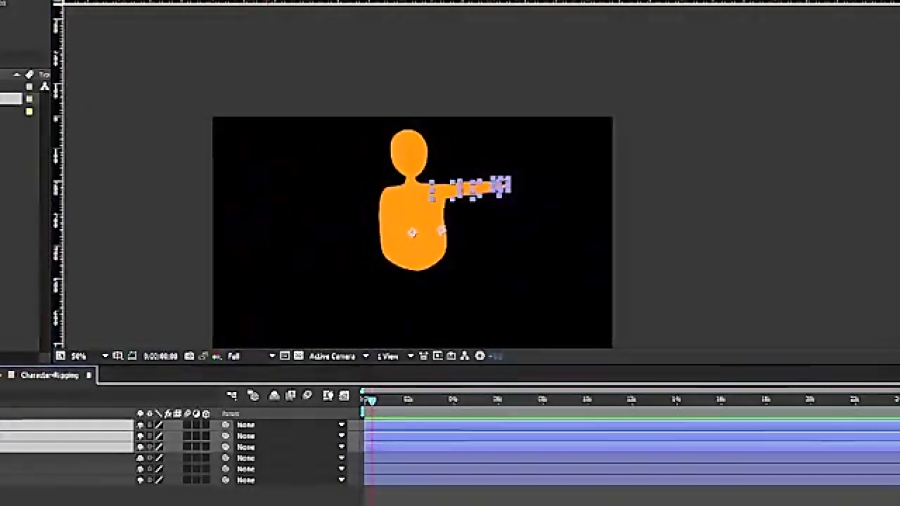Click the Video eye column header icon
This screenshot has height=506, width=900.
click(140, 413)
